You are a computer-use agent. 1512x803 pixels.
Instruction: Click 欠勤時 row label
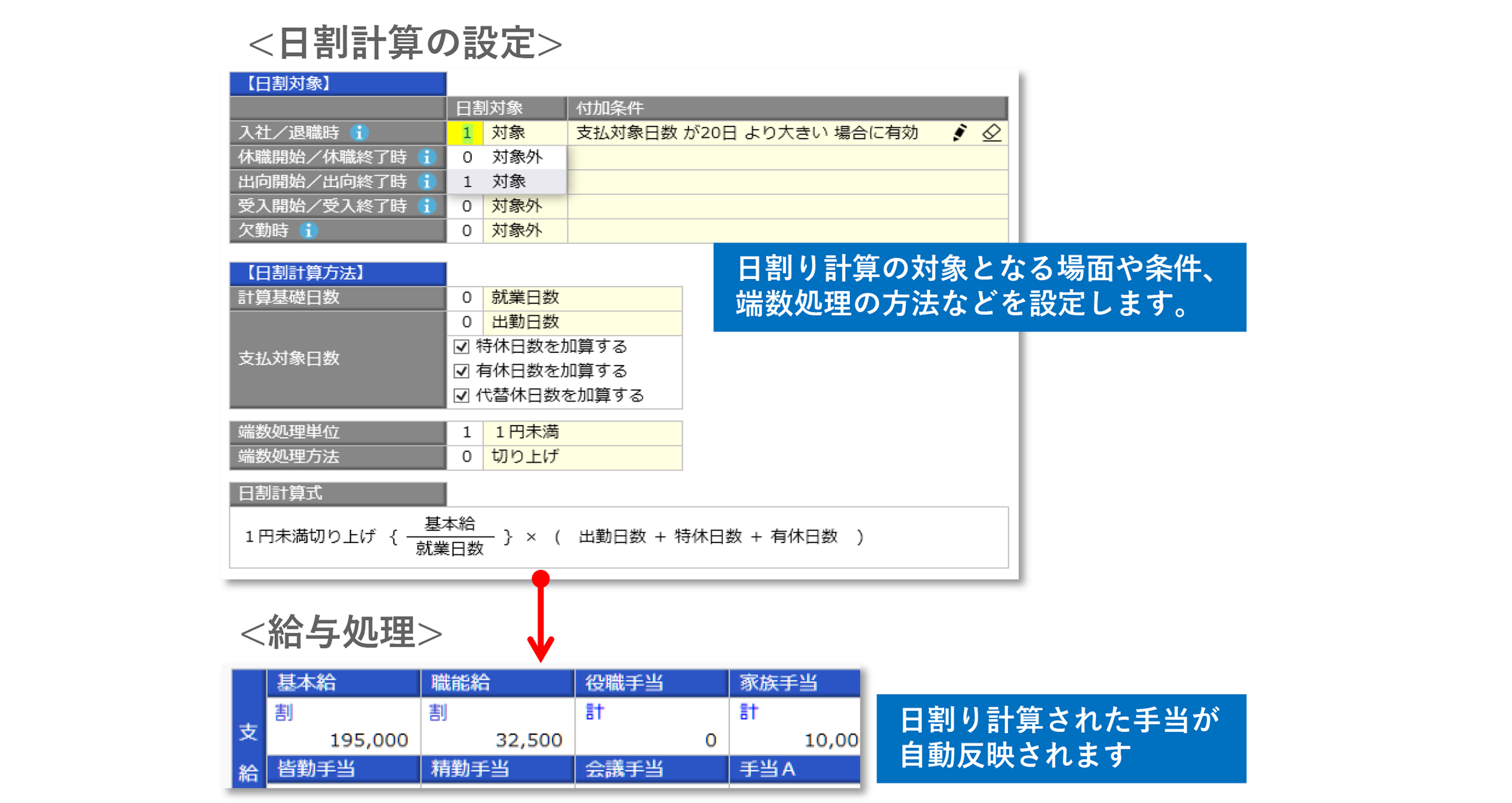(264, 231)
